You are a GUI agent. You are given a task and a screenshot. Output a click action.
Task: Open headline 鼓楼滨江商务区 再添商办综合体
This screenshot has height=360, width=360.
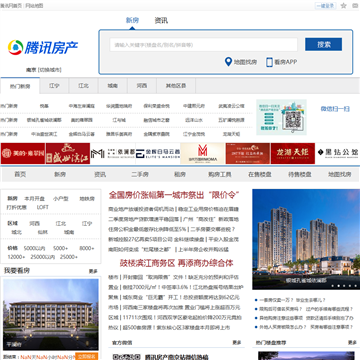click(176, 263)
